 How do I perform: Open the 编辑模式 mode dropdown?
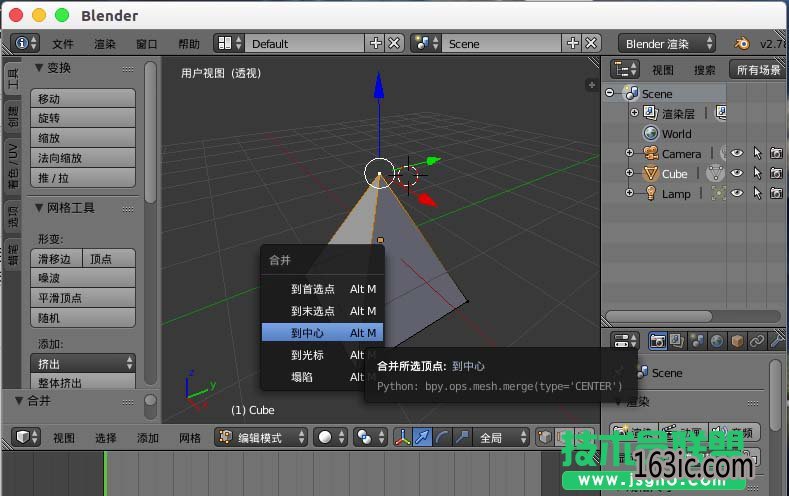(261, 437)
